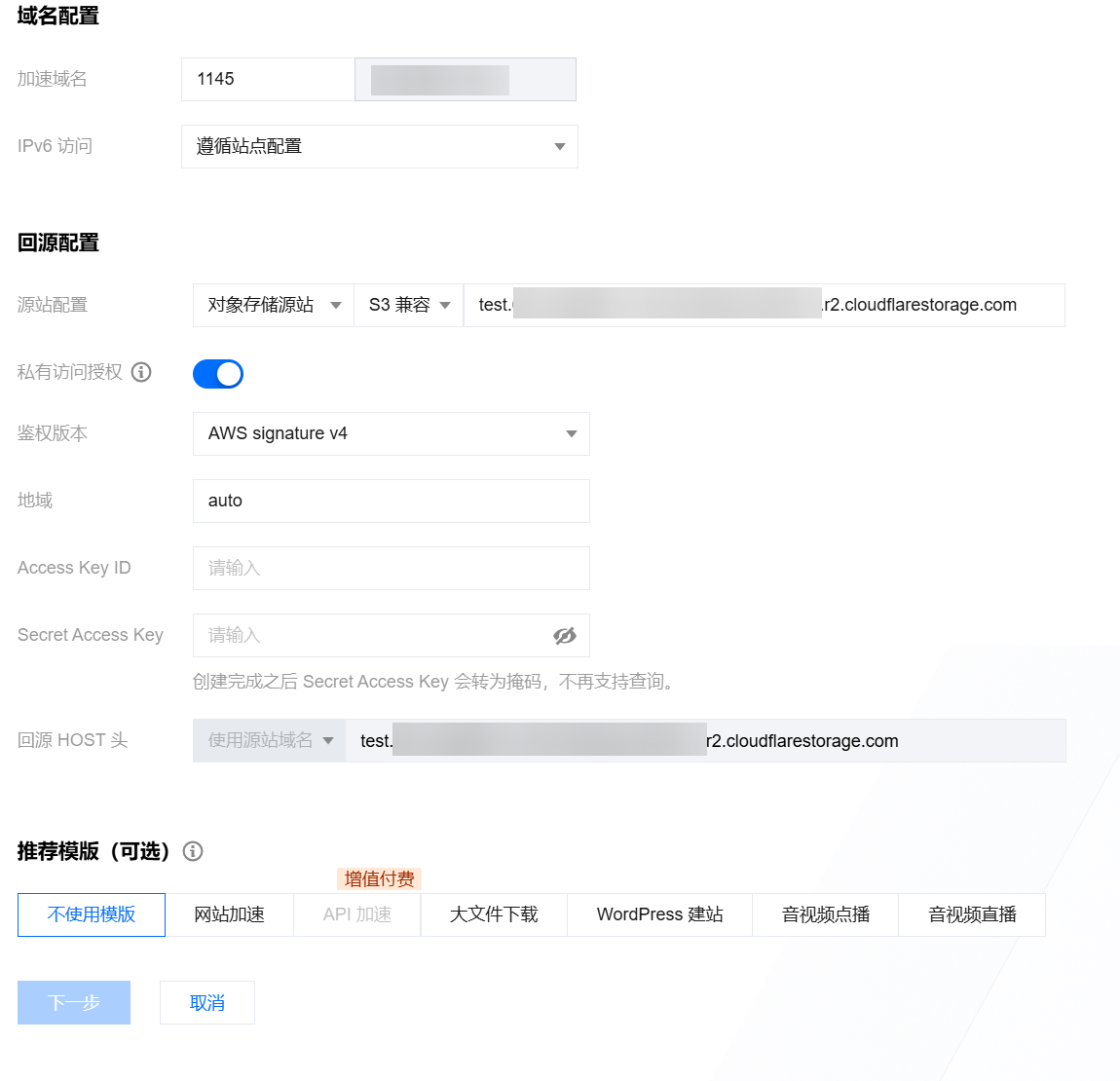This screenshot has height=1081, width=1120.
Task: Expand the 对象存储源站 origin type dropdown
Action: [274, 306]
